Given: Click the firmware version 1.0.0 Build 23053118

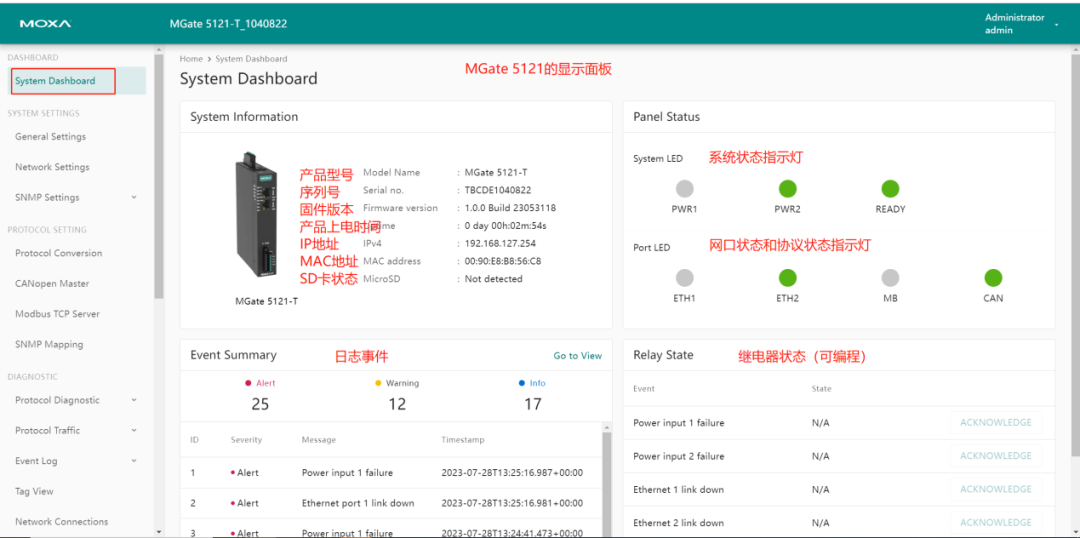Looking at the screenshot, I should click(x=510, y=207).
